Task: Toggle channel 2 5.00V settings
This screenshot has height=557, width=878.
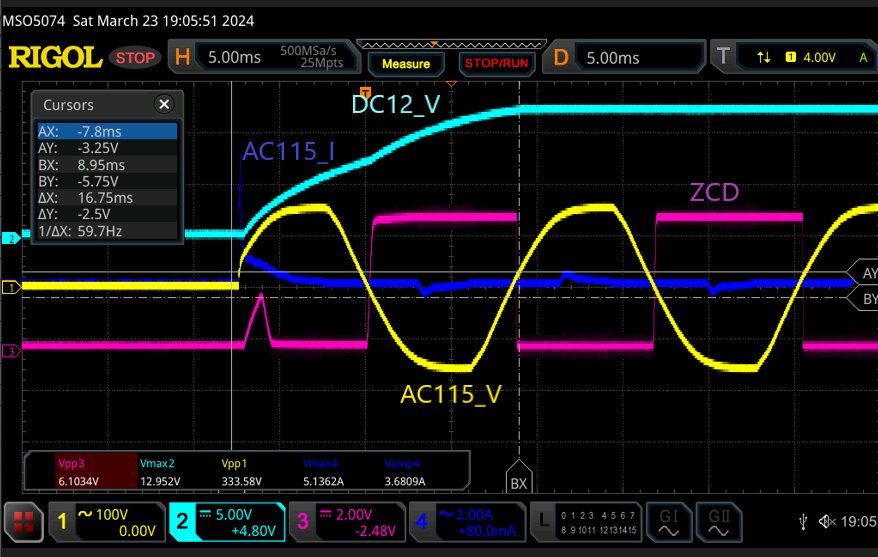Action: 227,522
